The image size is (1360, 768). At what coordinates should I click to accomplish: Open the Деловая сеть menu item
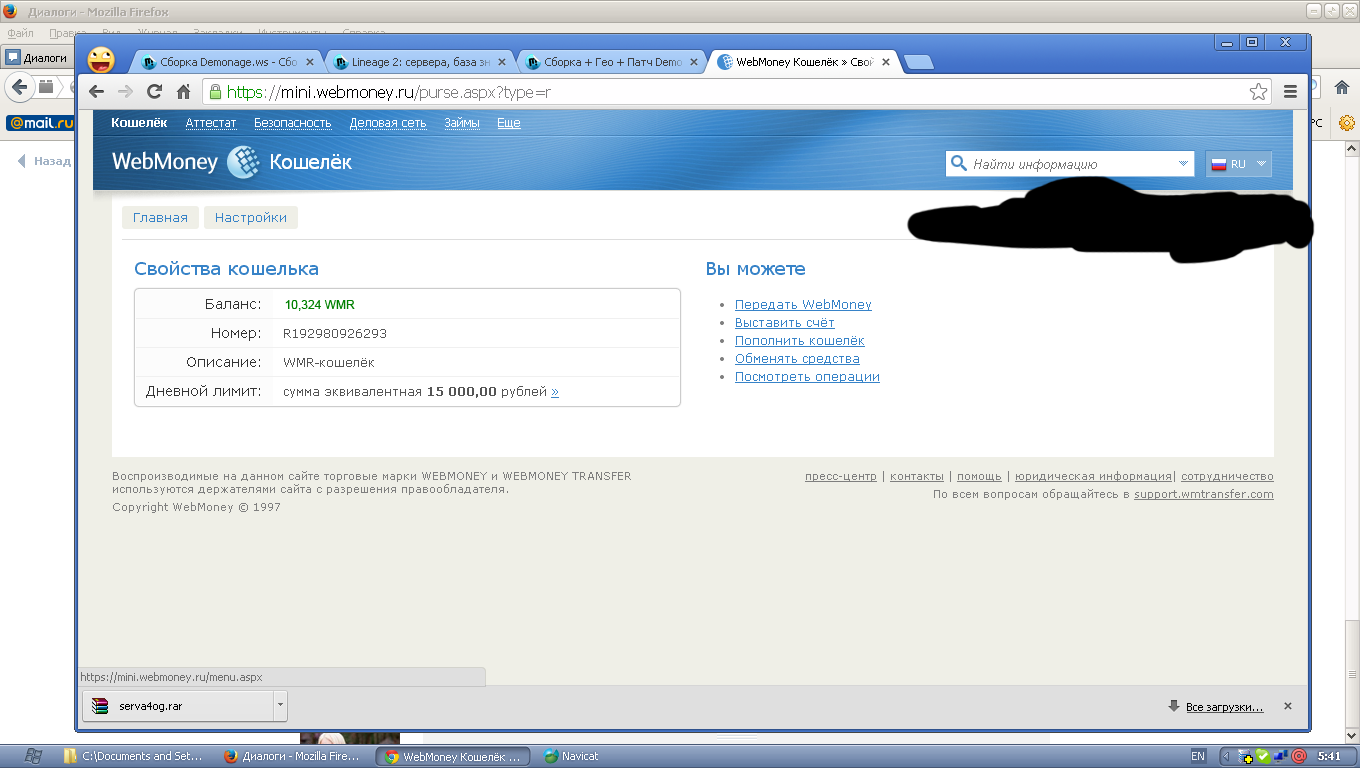[388, 123]
